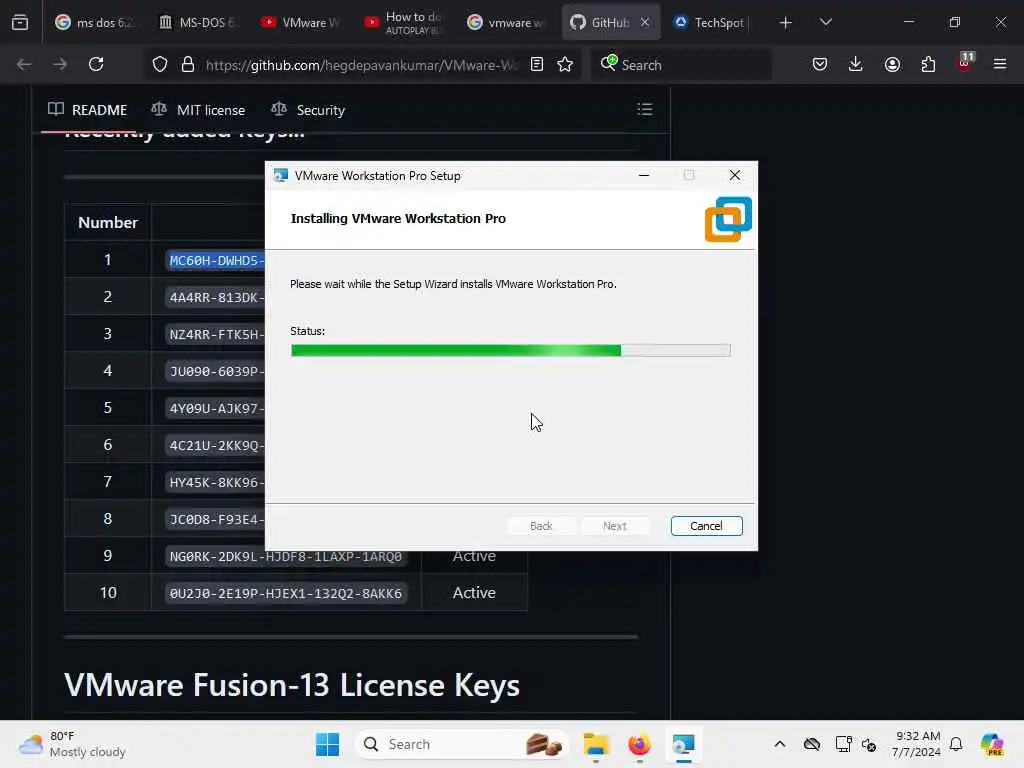1024x768 pixels.
Task: Open a new browser tab
Action: [x=786, y=23]
